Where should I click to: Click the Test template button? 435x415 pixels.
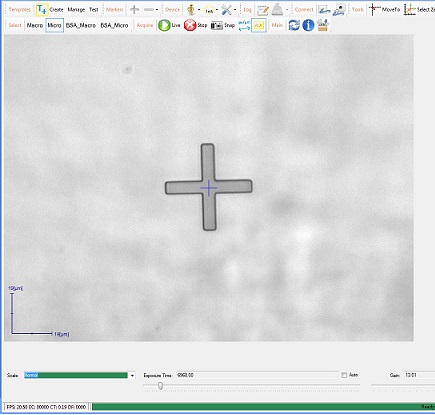click(94, 10)
